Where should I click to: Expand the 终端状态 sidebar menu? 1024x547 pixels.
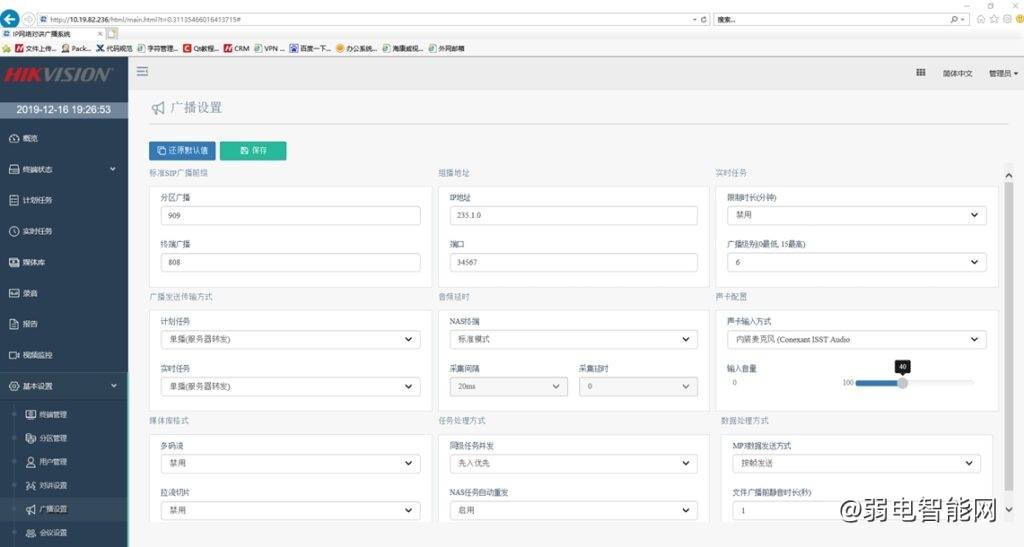point(64,169)
